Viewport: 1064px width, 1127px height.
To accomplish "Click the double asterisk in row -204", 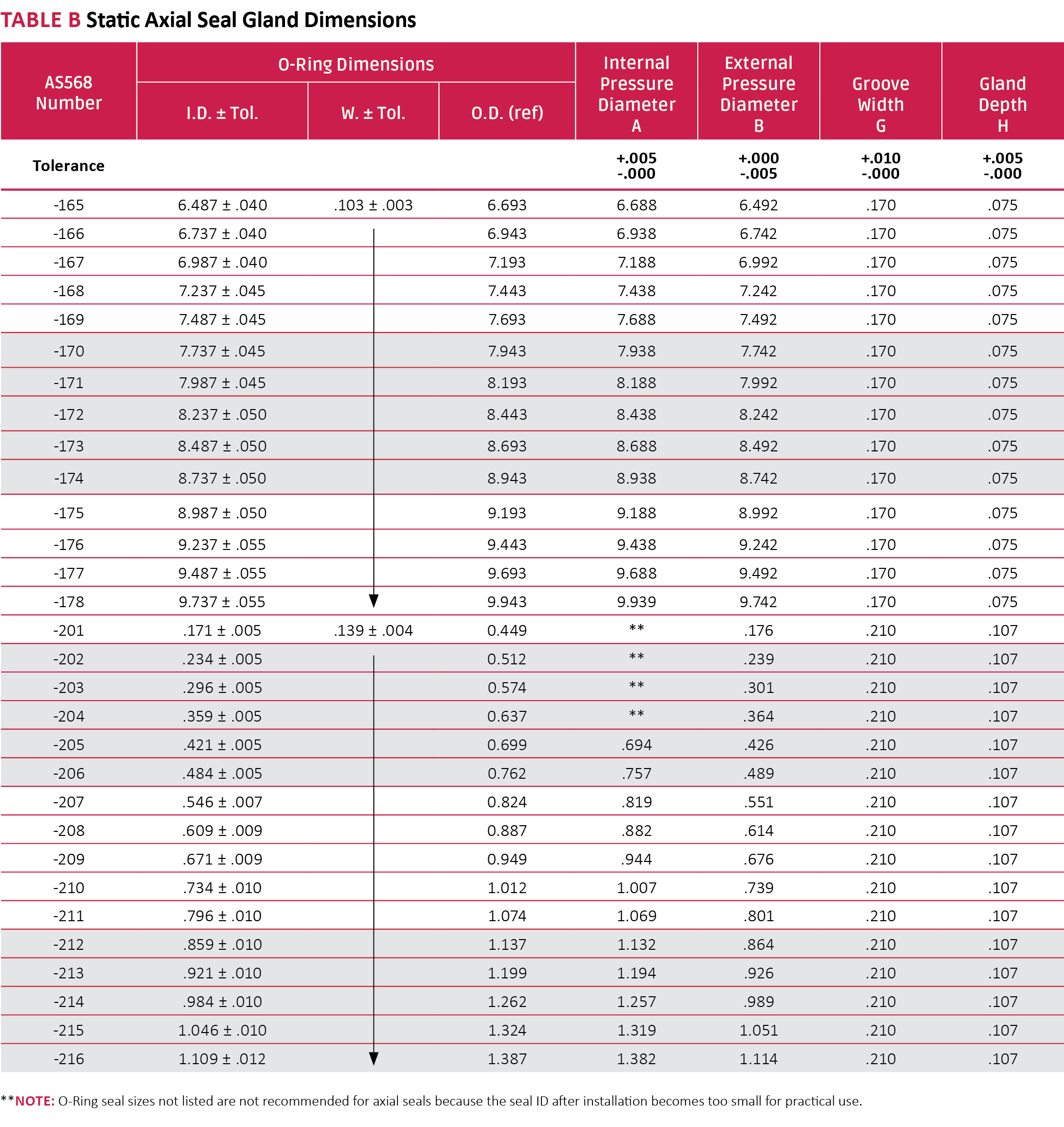I will 636,714.
